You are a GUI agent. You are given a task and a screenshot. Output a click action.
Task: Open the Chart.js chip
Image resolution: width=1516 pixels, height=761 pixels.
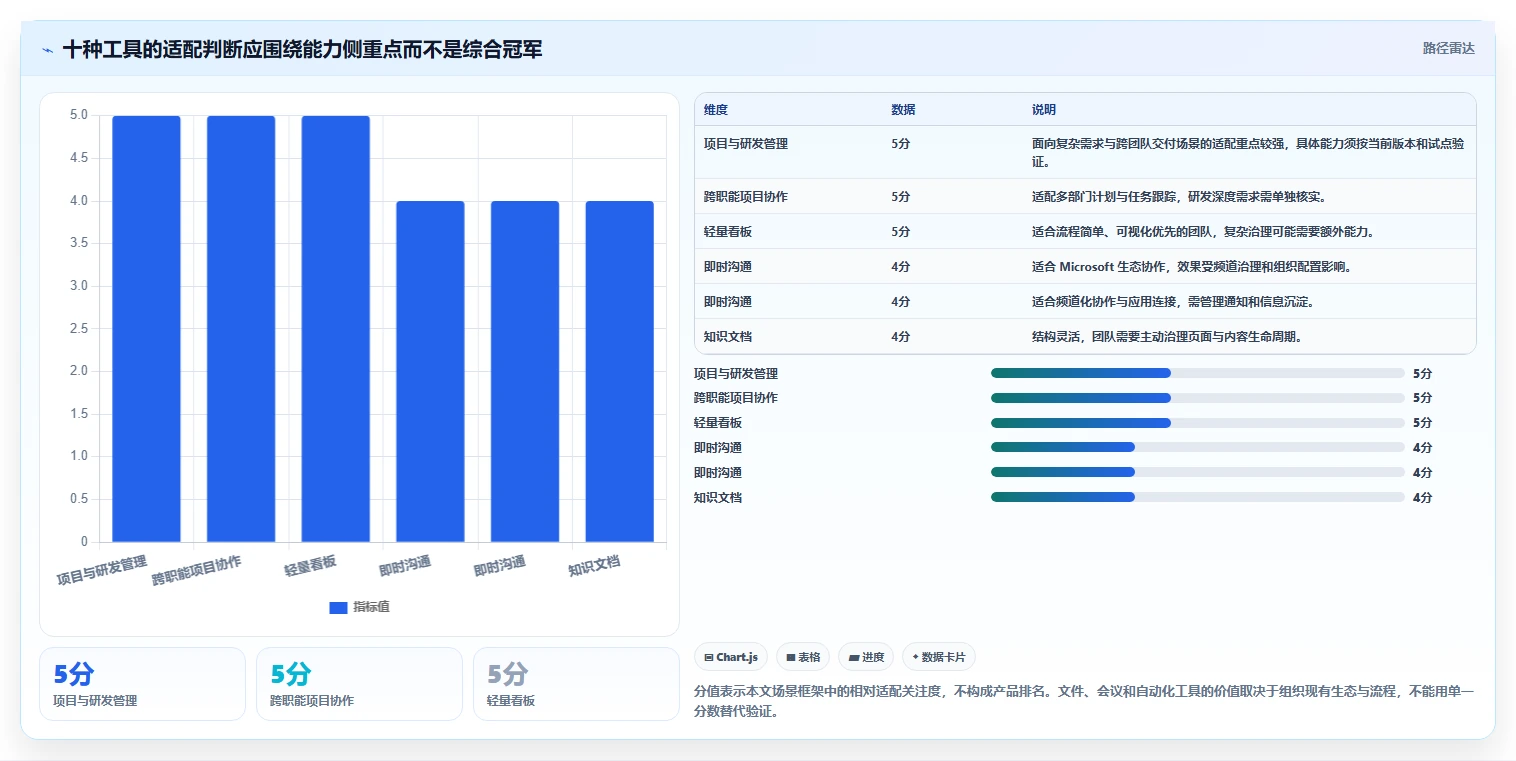731,657
